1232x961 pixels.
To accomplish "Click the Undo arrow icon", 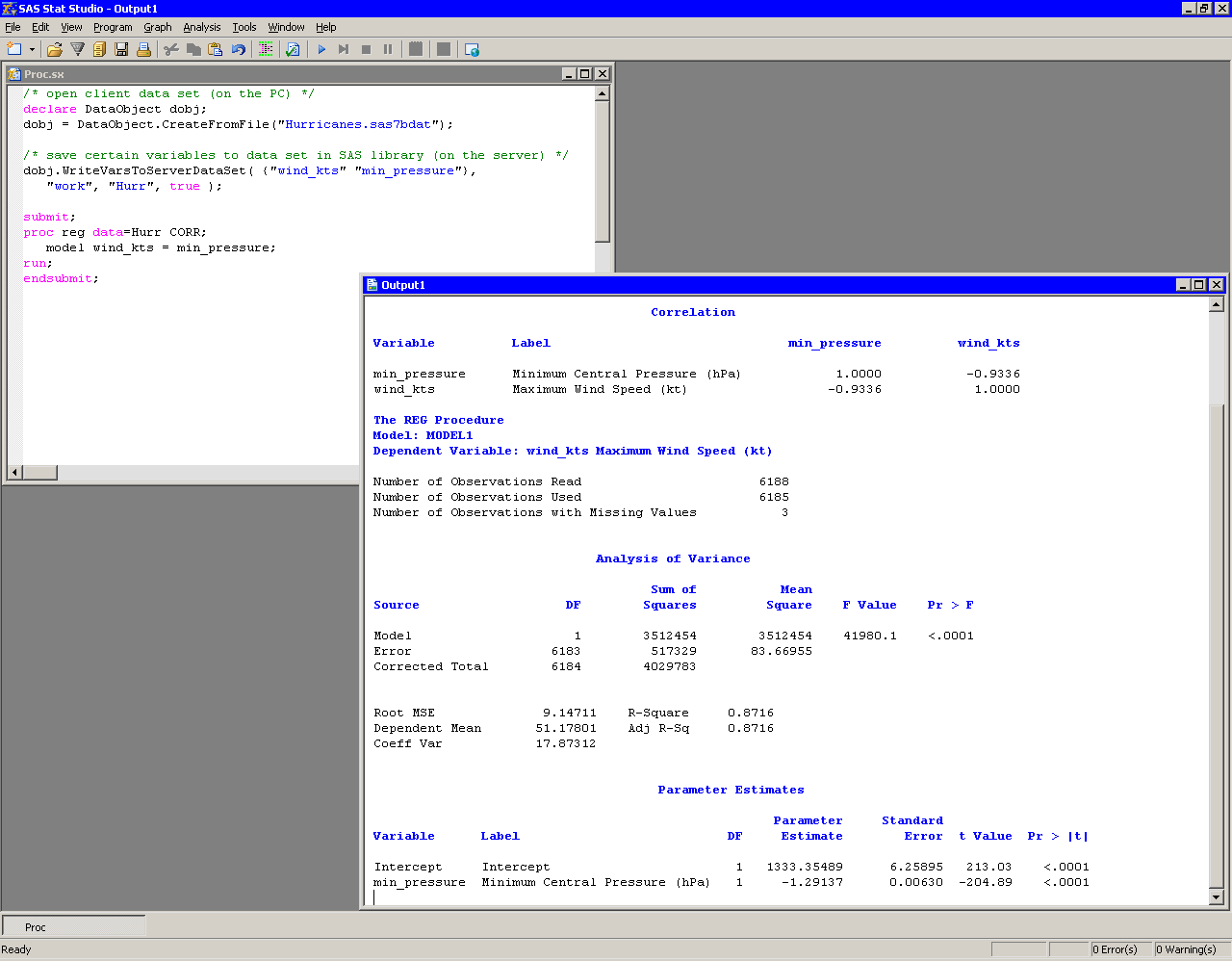I will click(x=238, y=49).
